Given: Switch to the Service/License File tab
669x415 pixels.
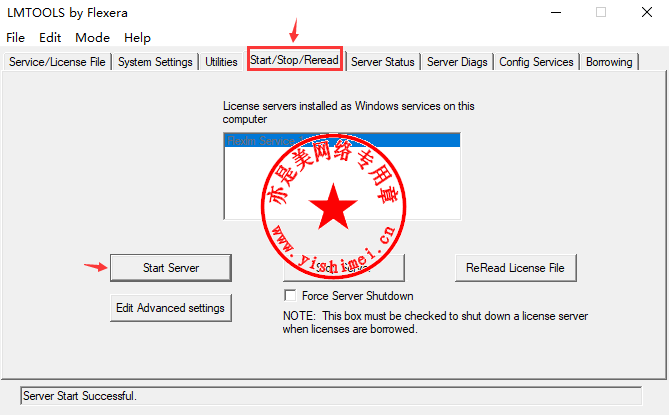Looking at the screenshot, I should tap(57, 62).
